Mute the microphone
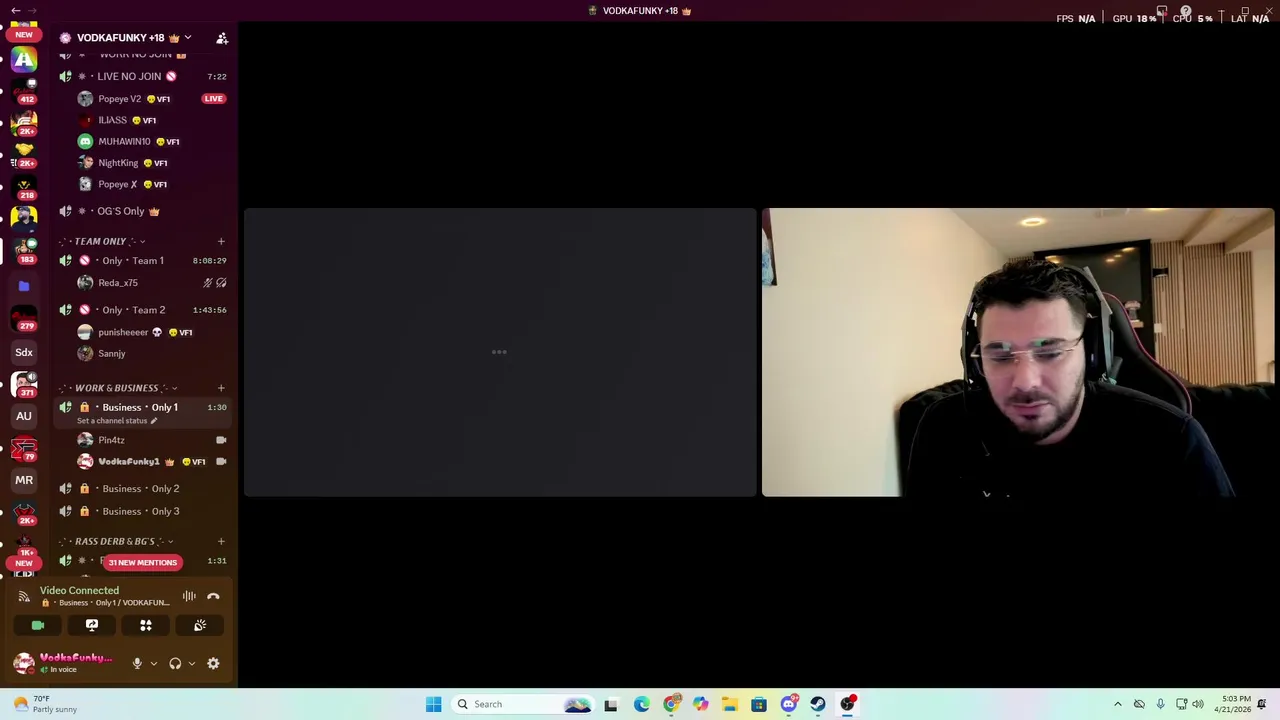The image size is (1280, 720). pyautogui.click(x=137, y=664)
